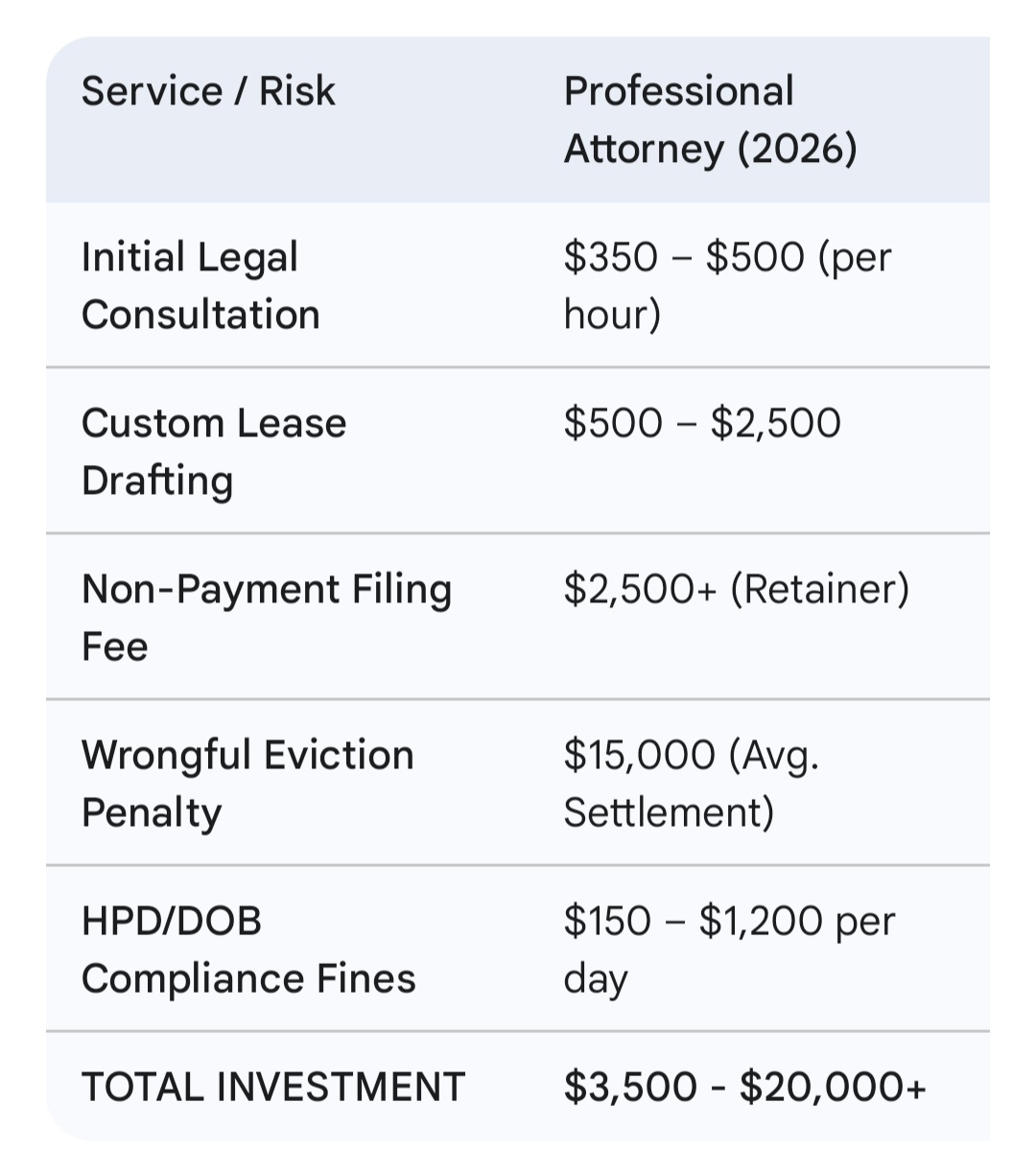The width and height of the screenshot is (1036, 1173).
Task: Click the word Drafting in the lease row
Action: [157, 481]
